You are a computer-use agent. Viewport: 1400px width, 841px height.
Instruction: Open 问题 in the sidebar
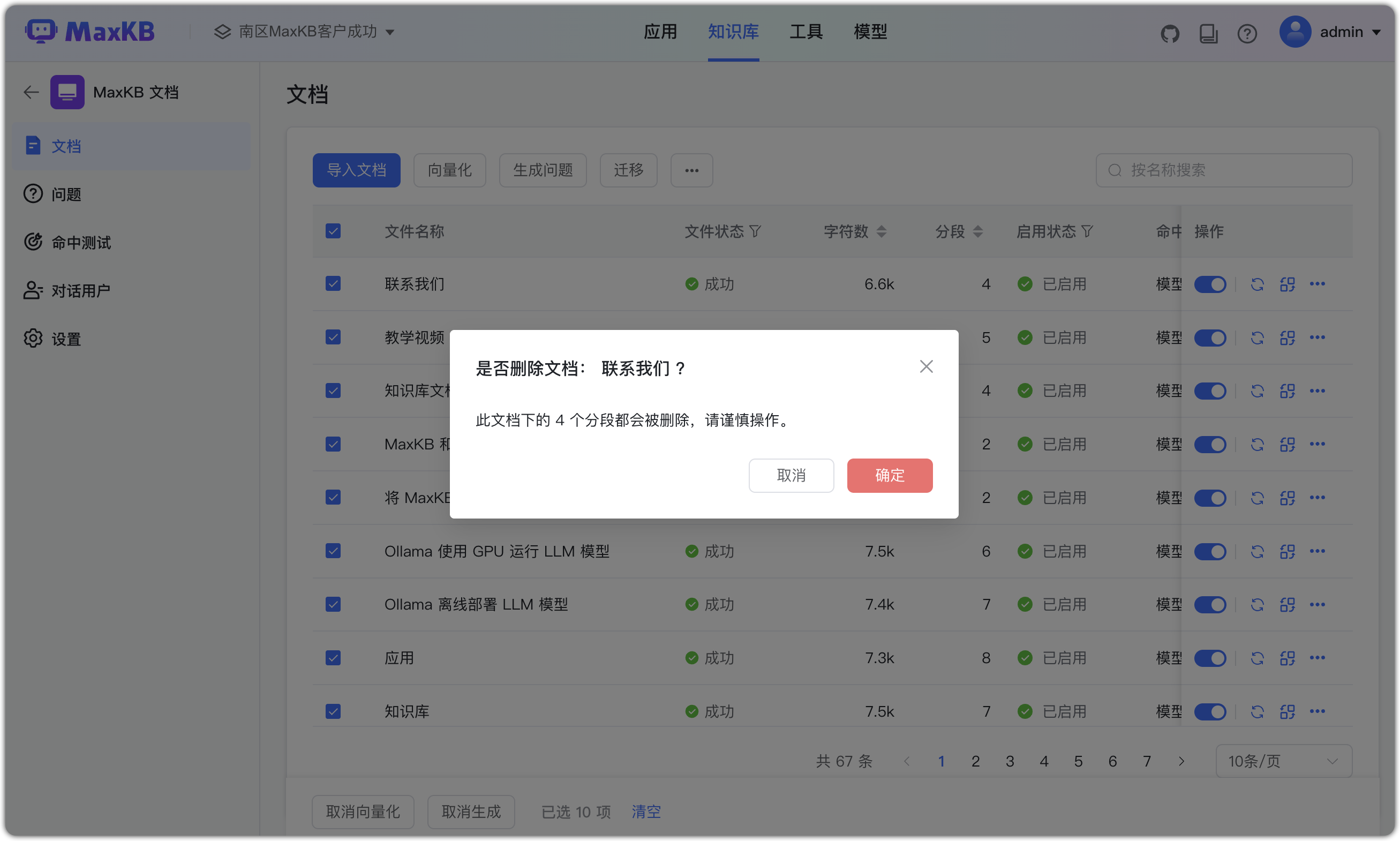tap(131, 194)
